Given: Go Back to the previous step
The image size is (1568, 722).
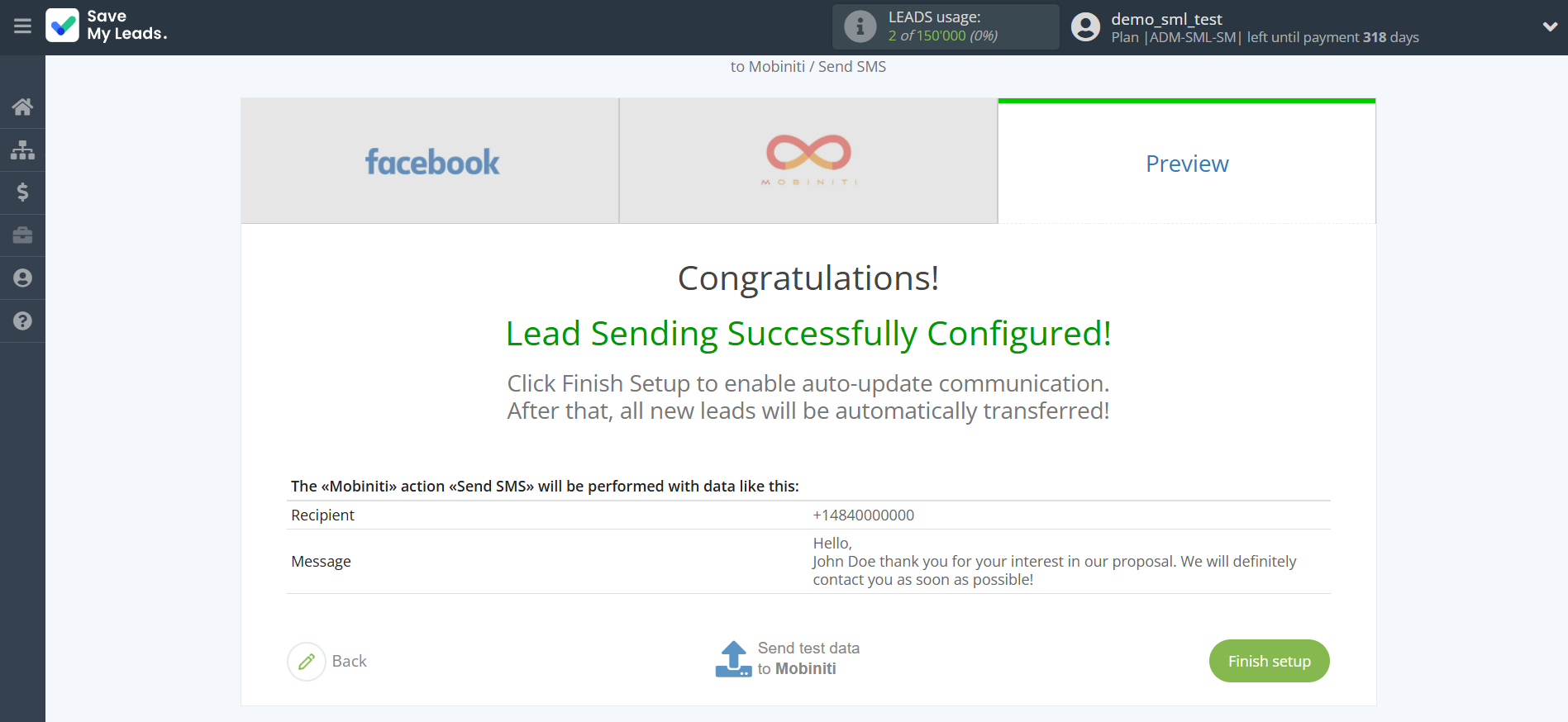Looking at the screenshot, I should (x=350, y=661).
